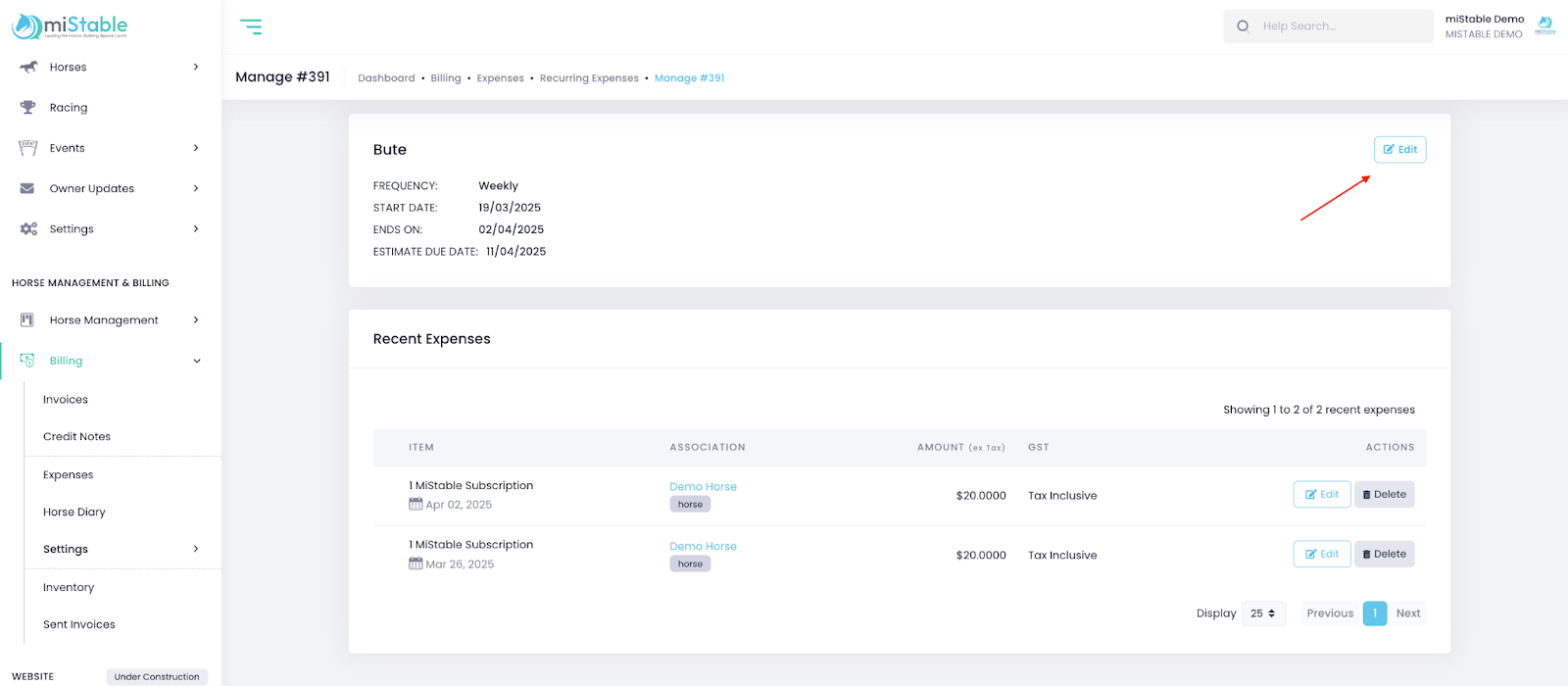
Task: Click the miStable logo
Action: coord(70,26)
